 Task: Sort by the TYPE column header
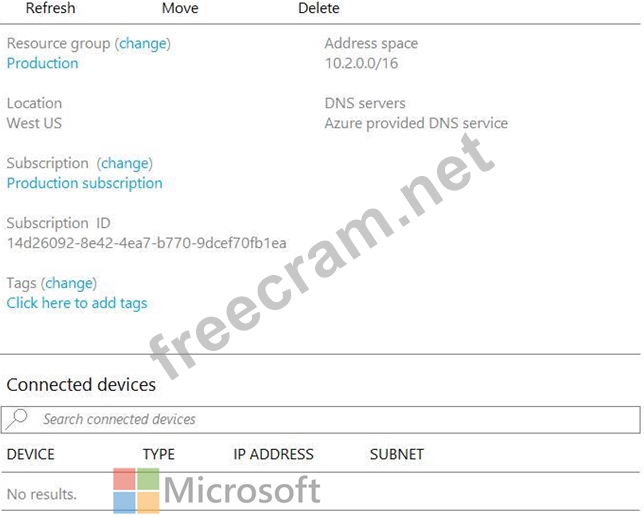pyautogui.click(x=158, y=454)
